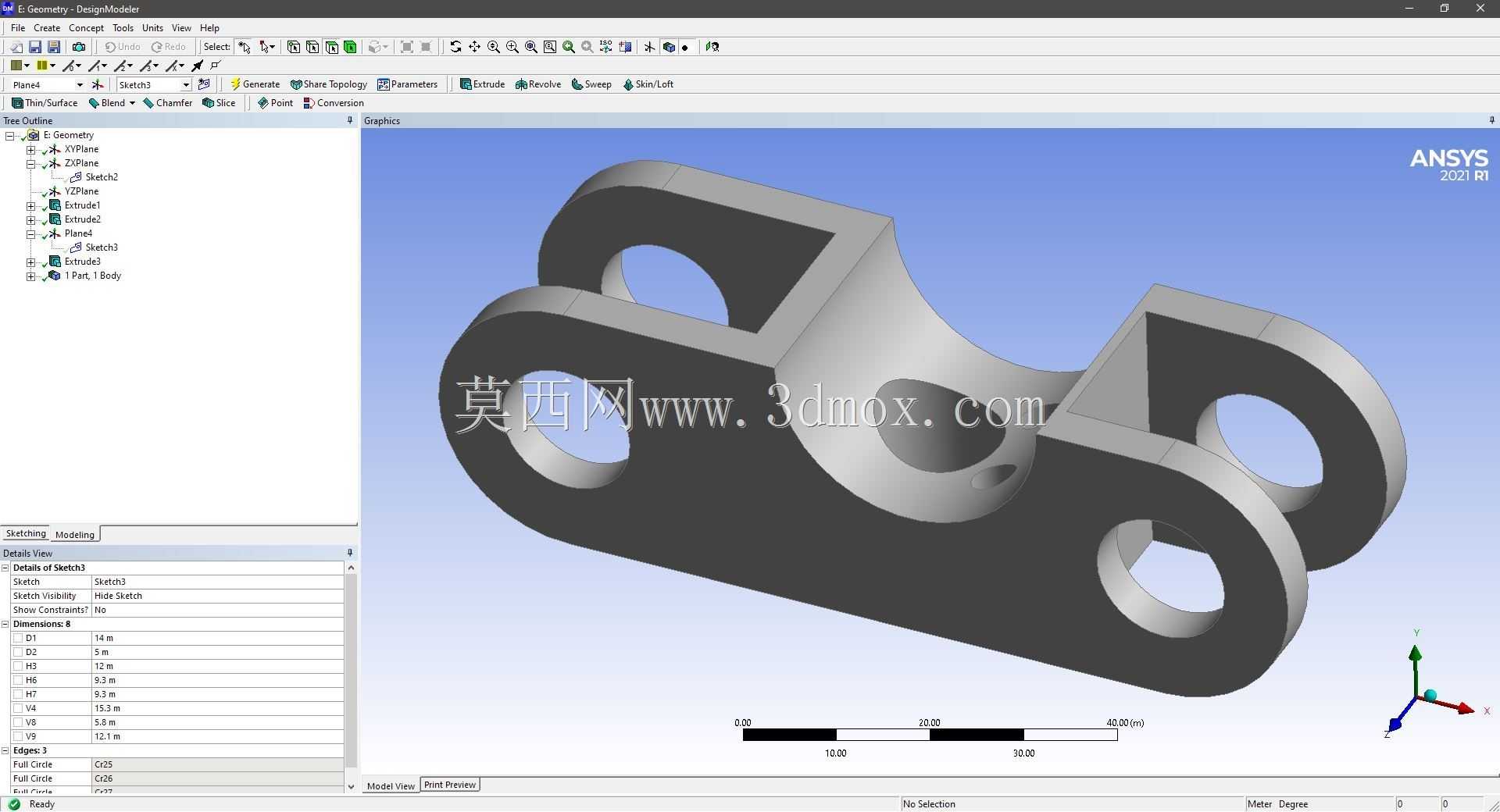Open the Blend dropdown arrow
This screenshot has height=812, width=1500.
pos(132,103)
